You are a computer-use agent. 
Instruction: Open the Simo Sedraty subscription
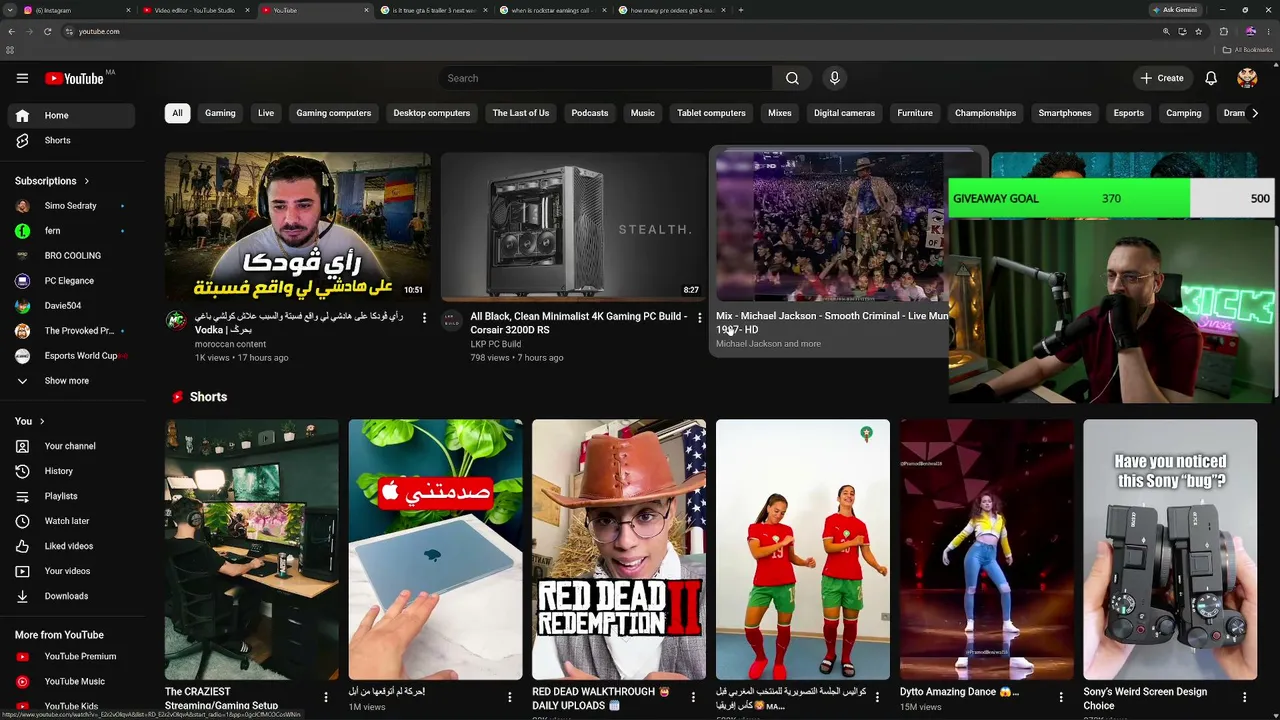[70, 206]
